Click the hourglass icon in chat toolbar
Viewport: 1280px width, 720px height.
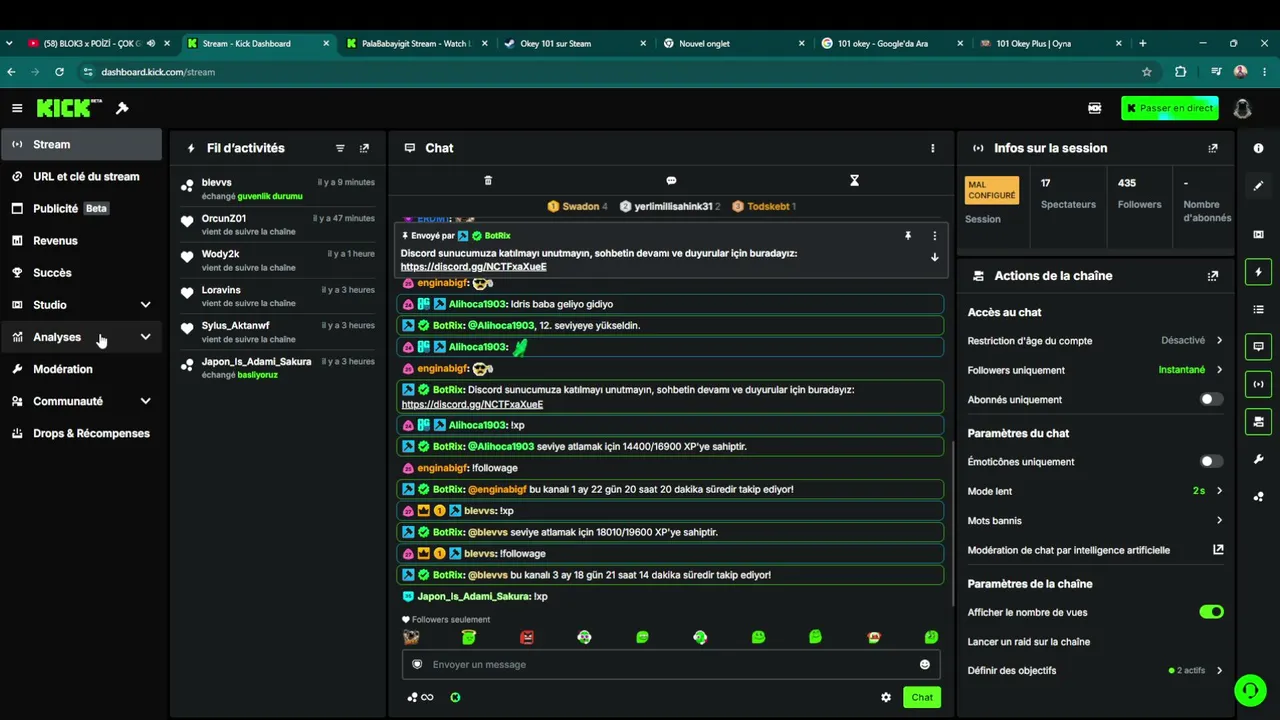pos(854,180)
